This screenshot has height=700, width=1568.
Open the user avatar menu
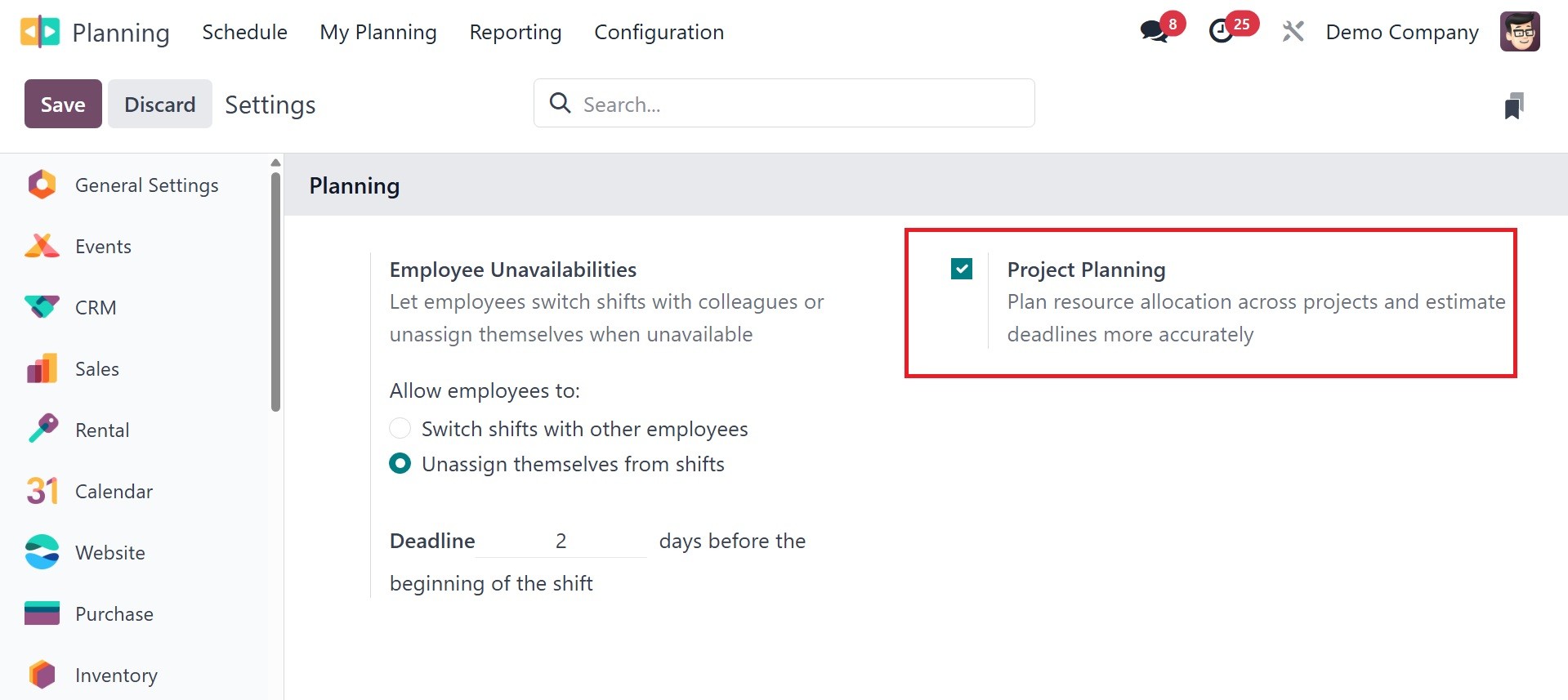tap(1520, 32)
